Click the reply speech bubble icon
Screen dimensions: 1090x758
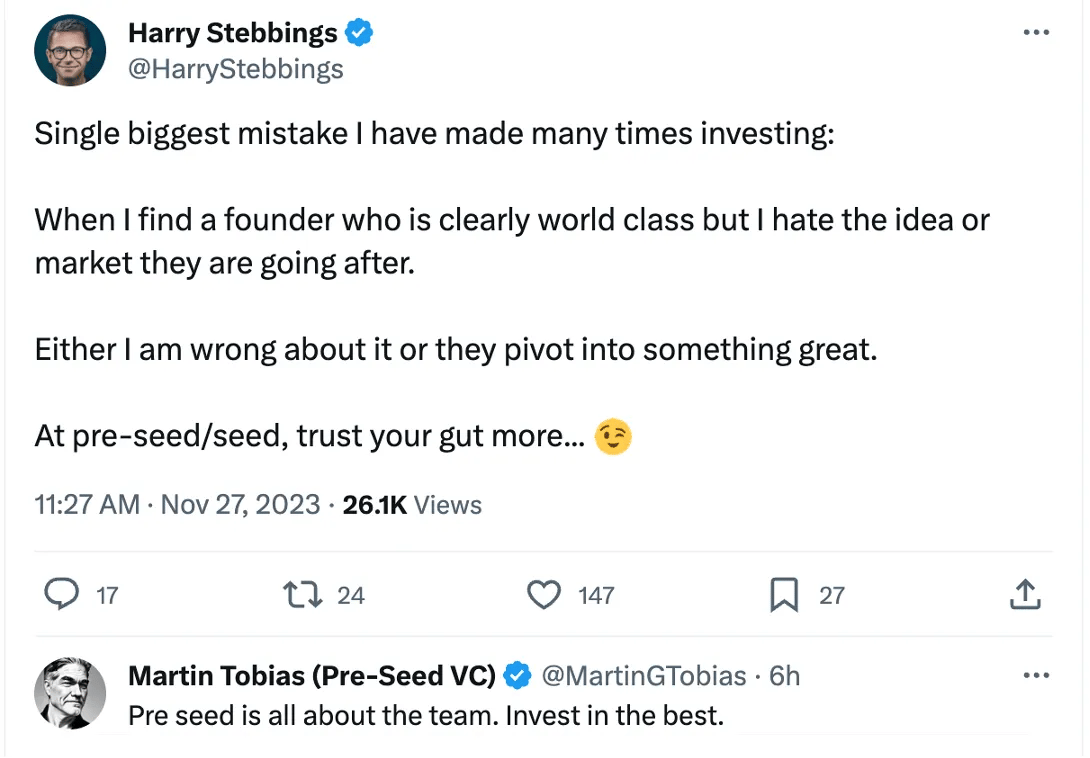tap(62, 595)
